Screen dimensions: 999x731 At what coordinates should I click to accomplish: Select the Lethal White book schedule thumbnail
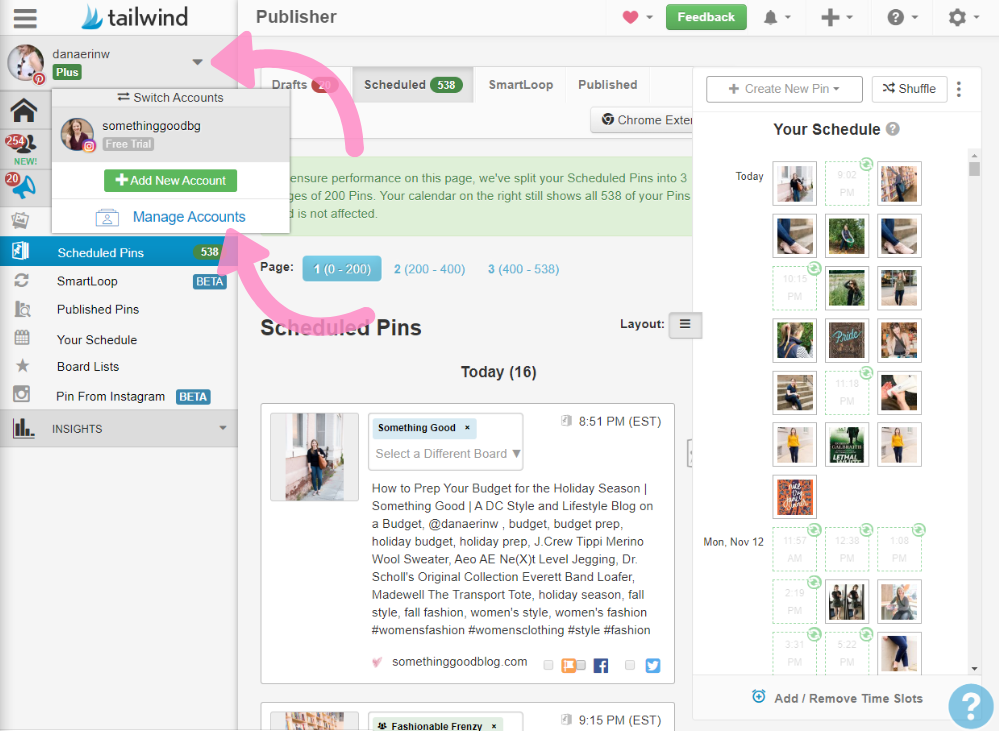[x=847, y=445]
